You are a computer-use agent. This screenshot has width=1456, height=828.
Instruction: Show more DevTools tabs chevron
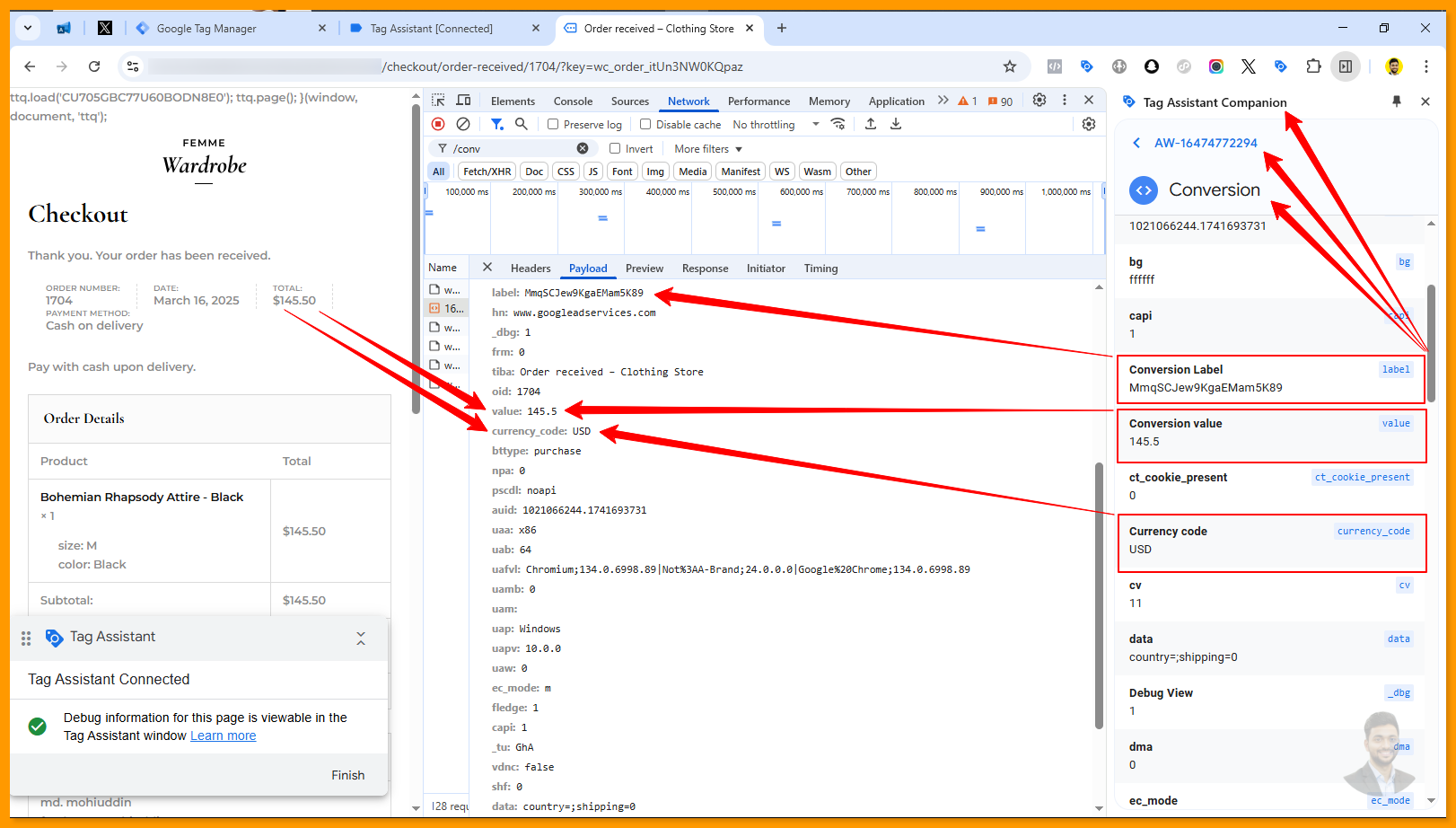coord(943,101)
